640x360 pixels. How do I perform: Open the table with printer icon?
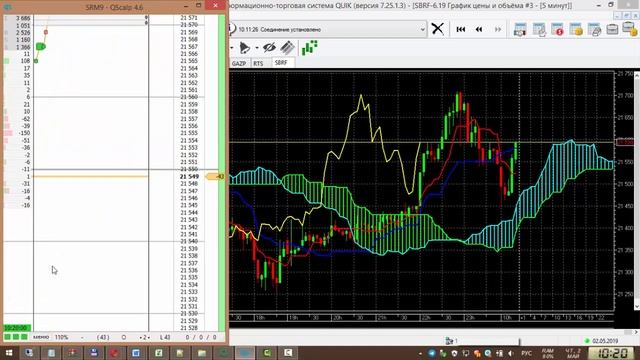(594, 29)
